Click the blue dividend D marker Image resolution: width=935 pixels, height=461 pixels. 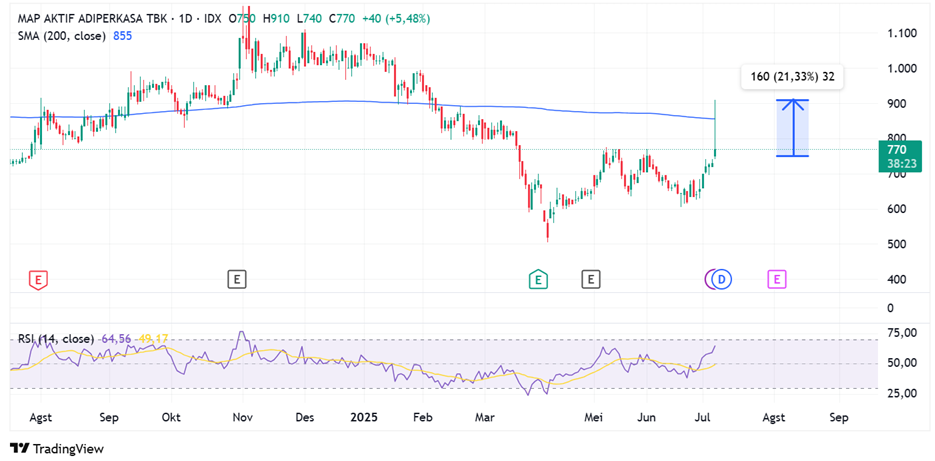pyautogui.click(x=722, y=279)
